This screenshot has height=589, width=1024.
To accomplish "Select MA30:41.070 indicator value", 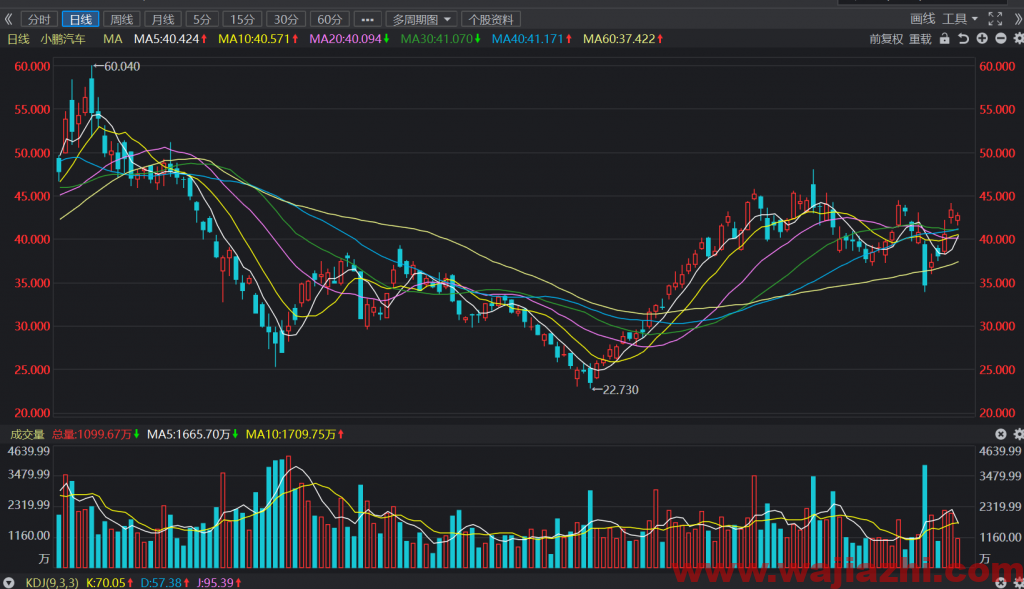I will [x=440, y=39].
